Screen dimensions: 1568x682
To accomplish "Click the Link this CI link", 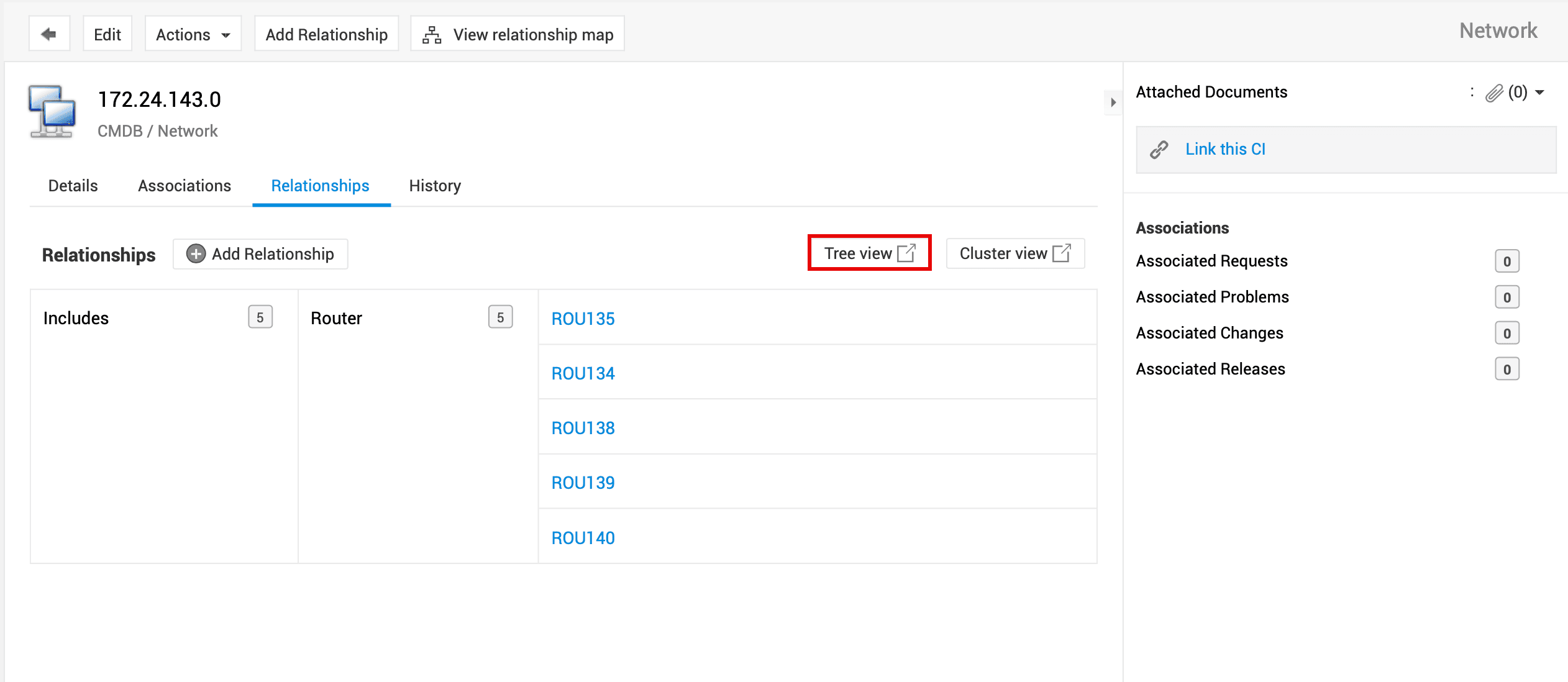I will 1225,149.
